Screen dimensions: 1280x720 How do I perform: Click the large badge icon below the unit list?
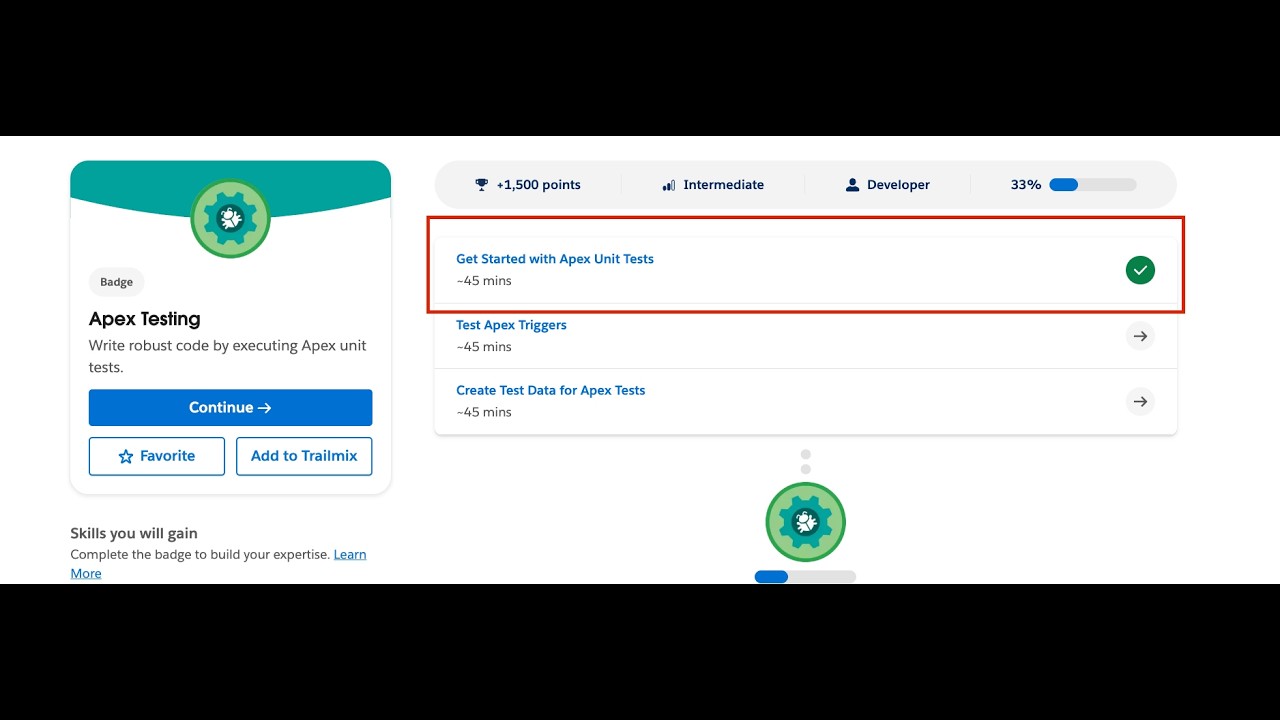(806, 522)
